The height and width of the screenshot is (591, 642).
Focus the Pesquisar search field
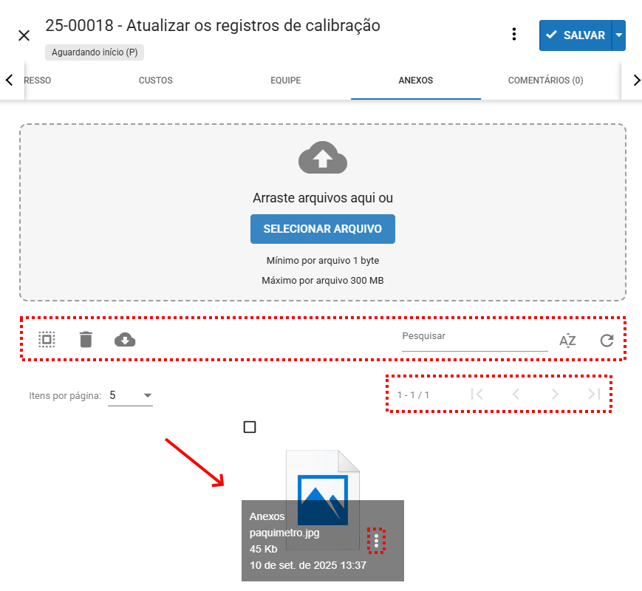click(x=474, y=338)
